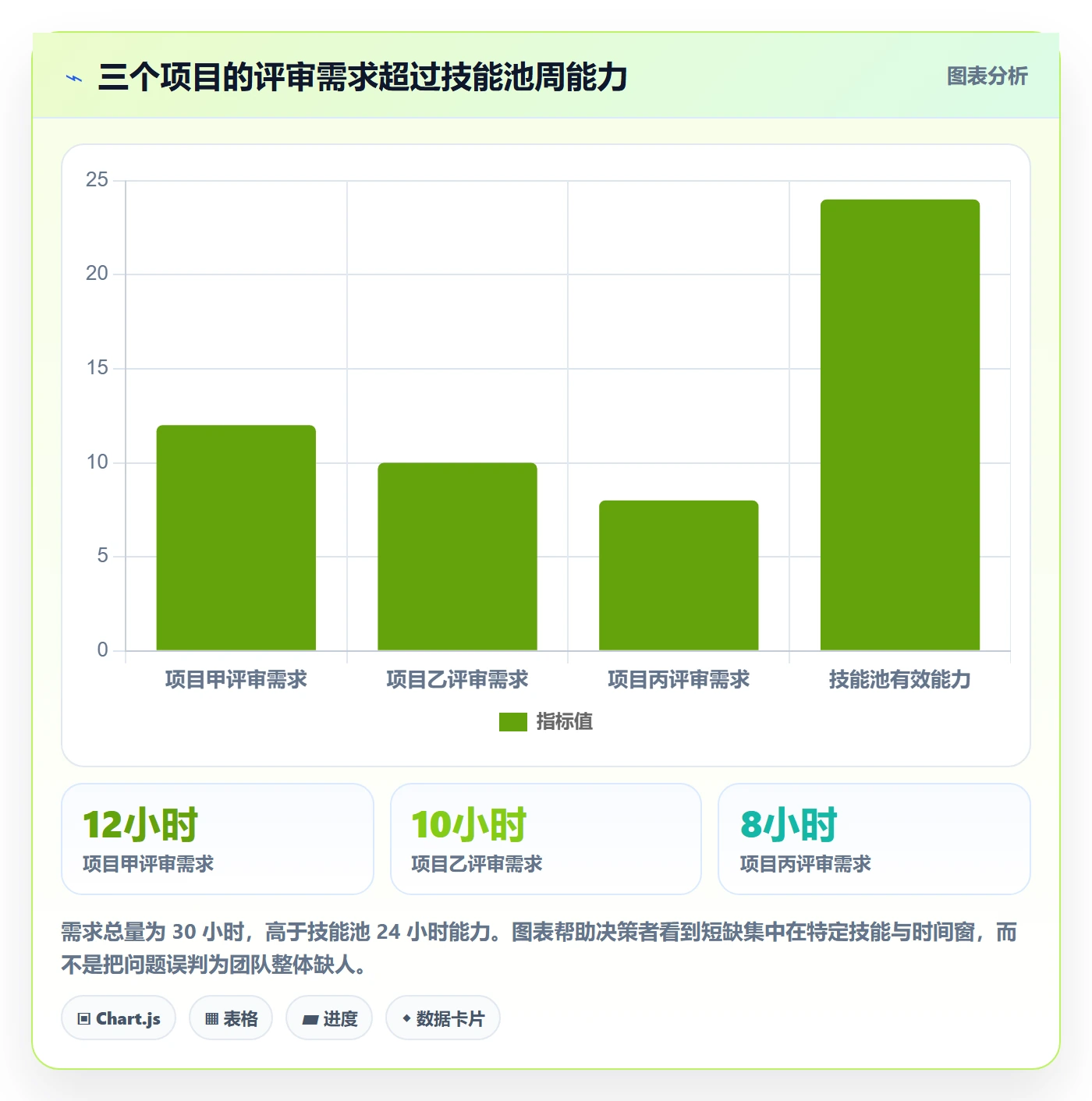The image size is (1092, 1101).
Task: Click the y-axis value 20
Action: click(97, 274)
